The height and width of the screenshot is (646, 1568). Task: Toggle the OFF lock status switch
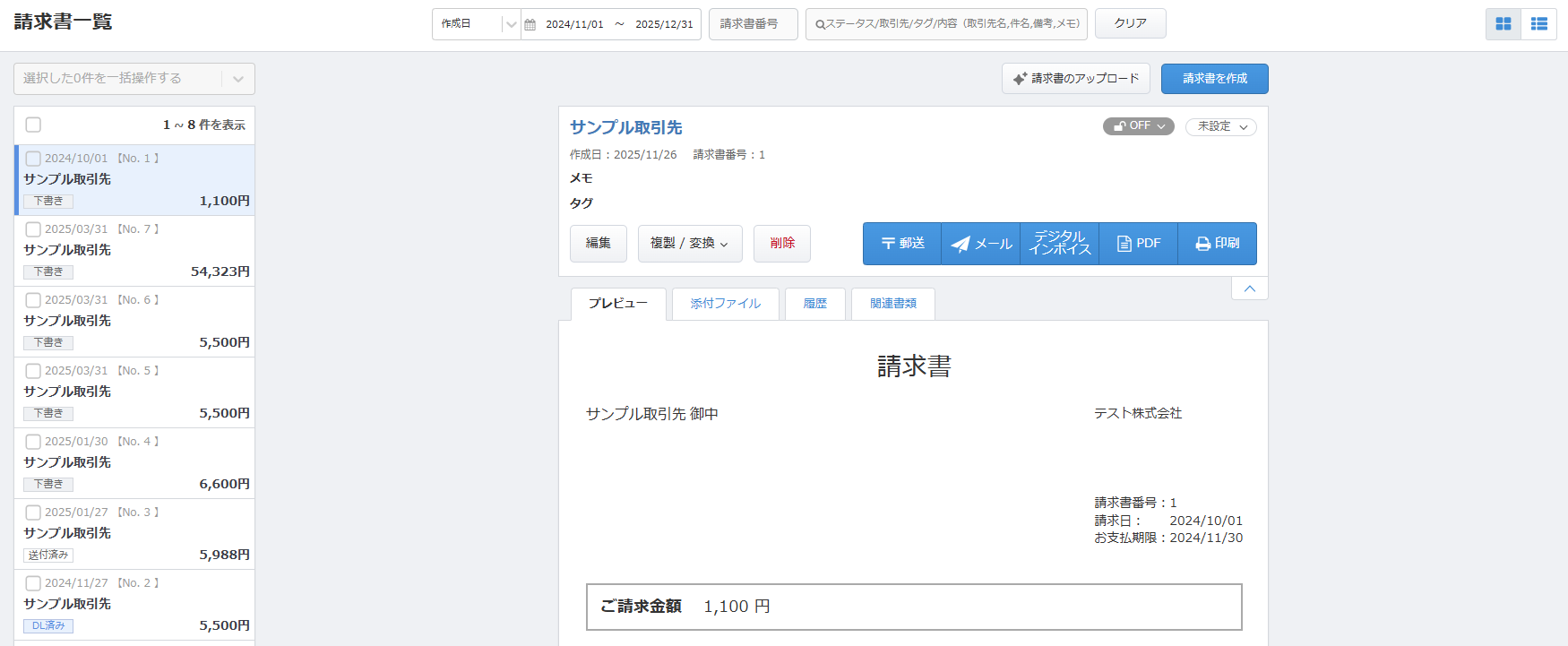1138,126
